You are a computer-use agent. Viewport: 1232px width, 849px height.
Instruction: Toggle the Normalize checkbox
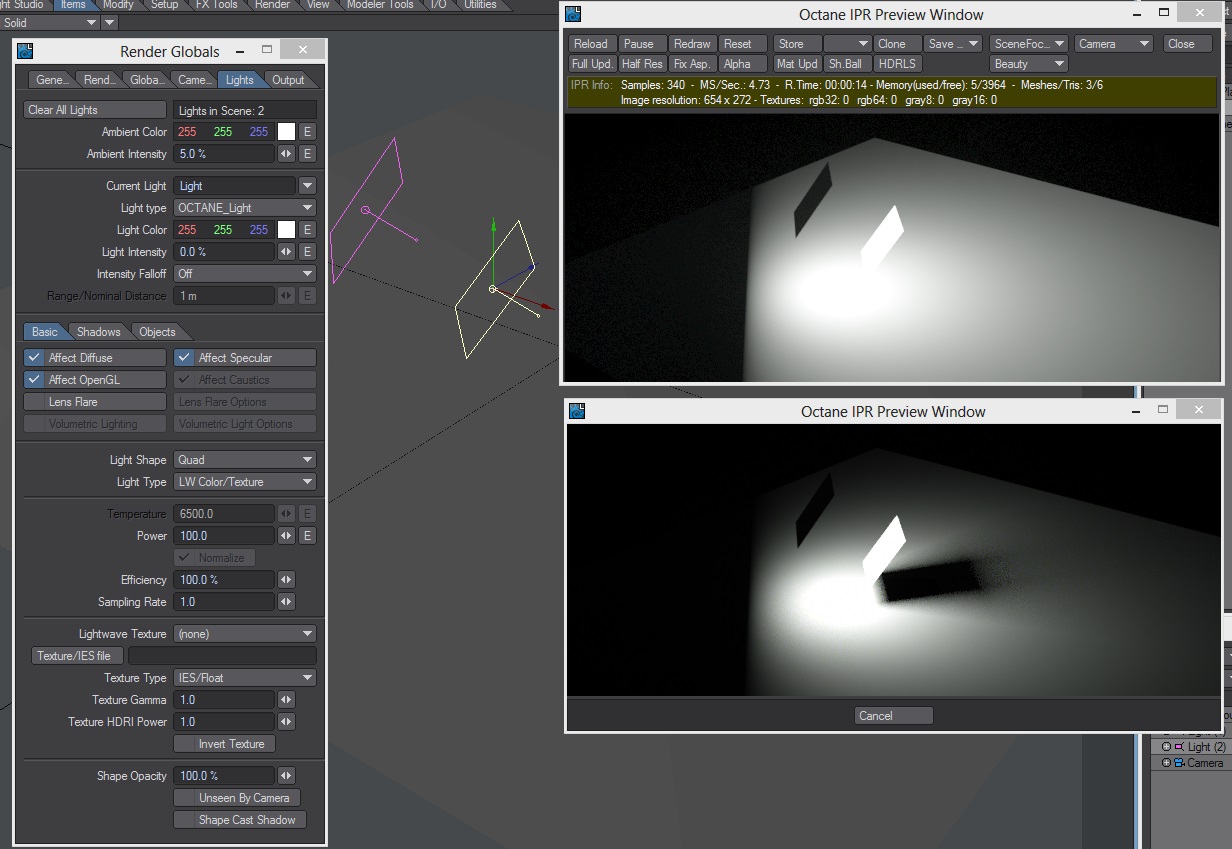click(215, 558)
